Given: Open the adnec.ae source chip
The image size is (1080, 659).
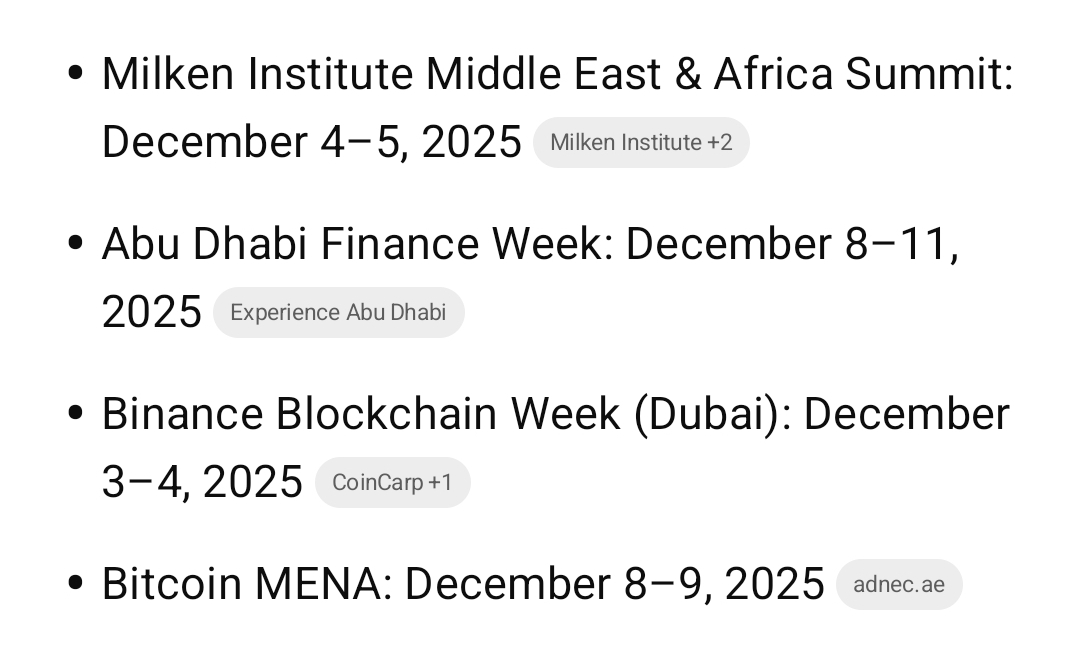Looking at the screenshot, I should tap(898, 585).
